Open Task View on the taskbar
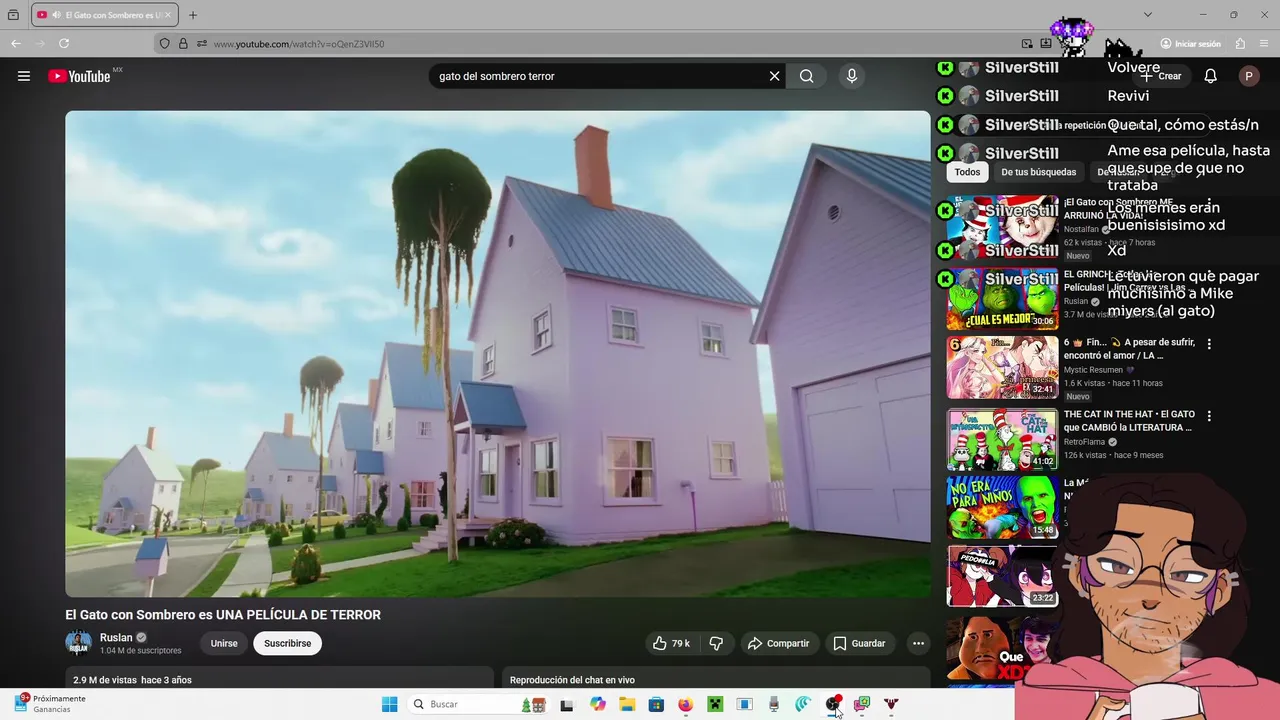 point(567,704)
